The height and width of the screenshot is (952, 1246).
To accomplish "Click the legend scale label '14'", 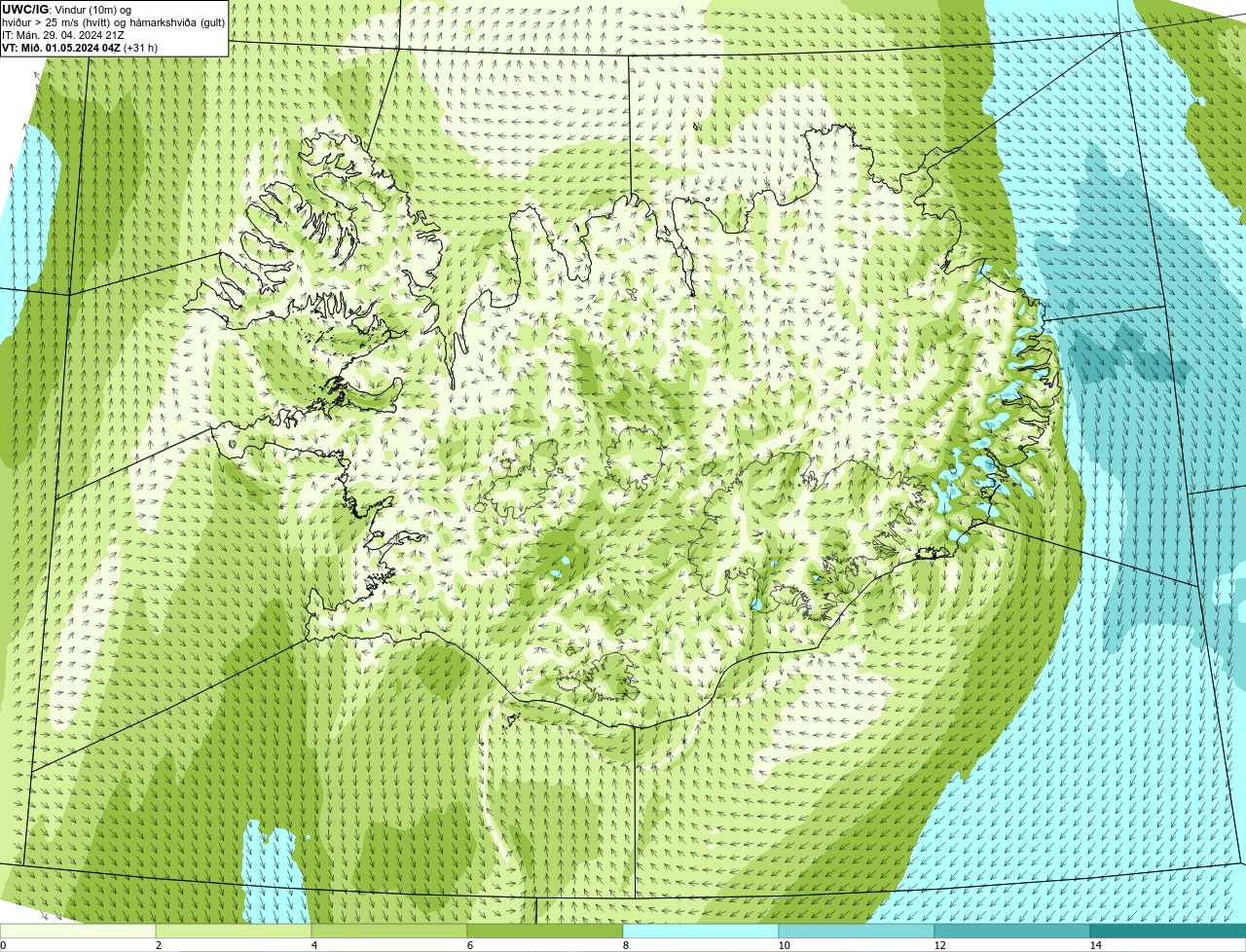I will pyautogui.click(x=1095, y=945).
